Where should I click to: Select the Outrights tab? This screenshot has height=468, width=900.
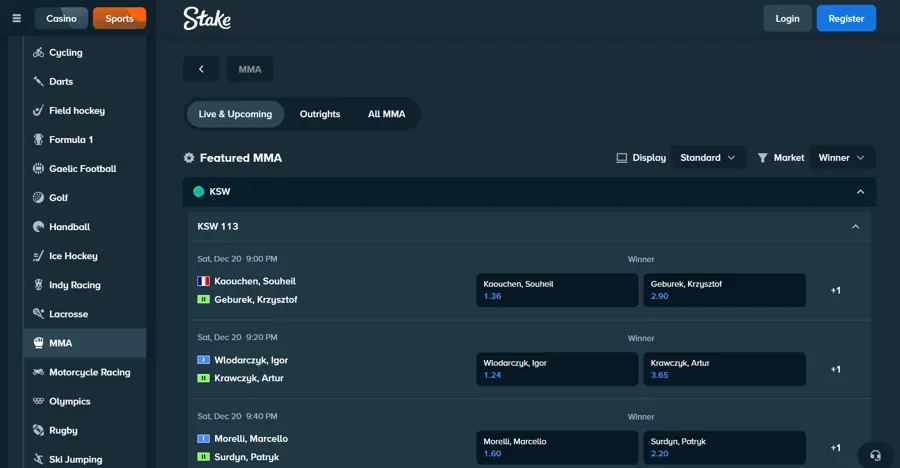(x=320, y=114)
